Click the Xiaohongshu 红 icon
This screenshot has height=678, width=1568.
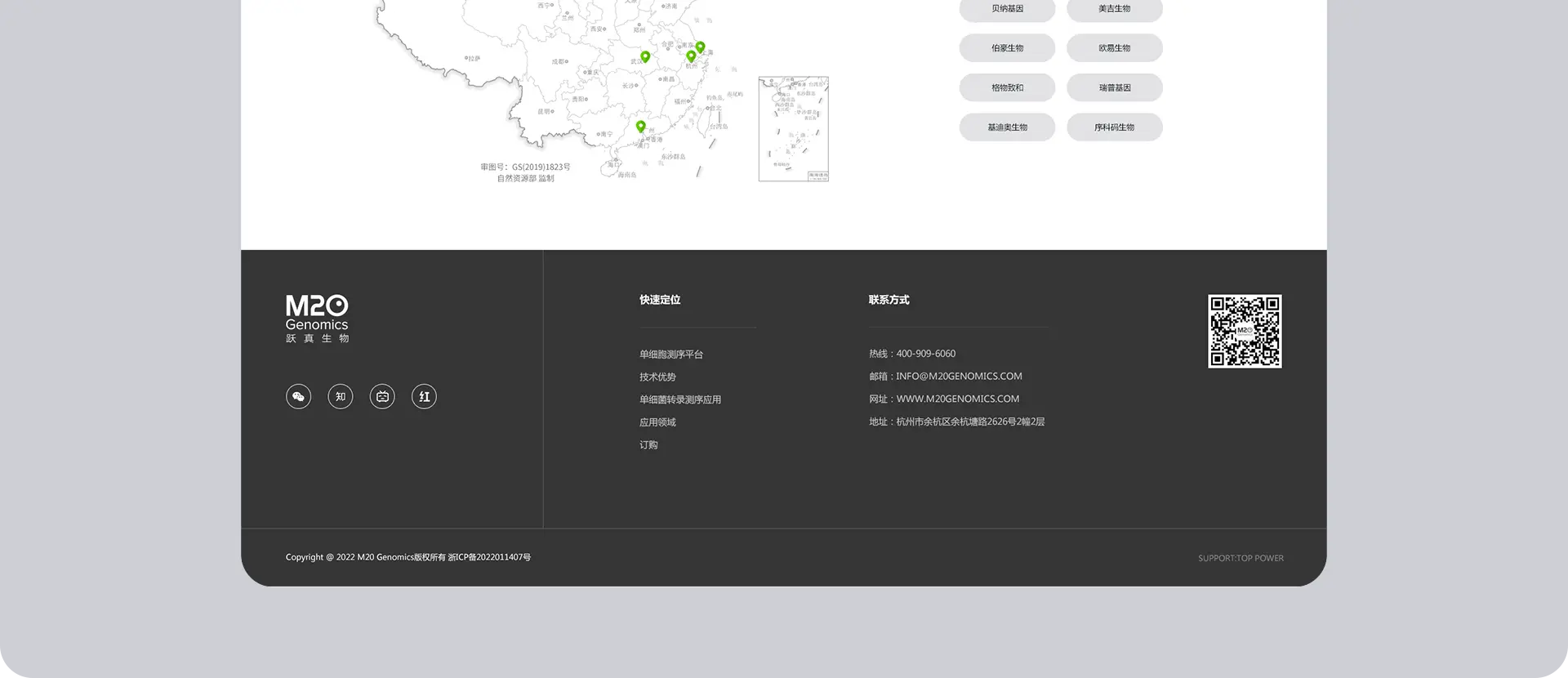click(424, 397)
